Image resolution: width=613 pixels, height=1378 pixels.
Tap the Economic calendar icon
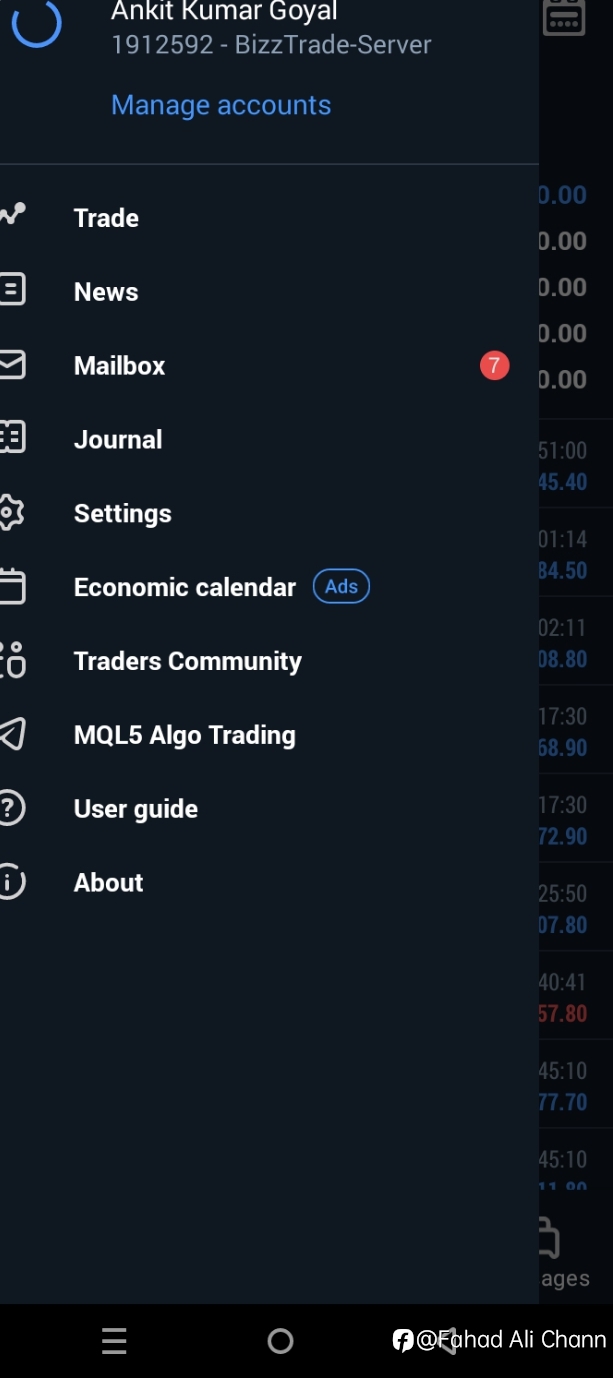11,586
